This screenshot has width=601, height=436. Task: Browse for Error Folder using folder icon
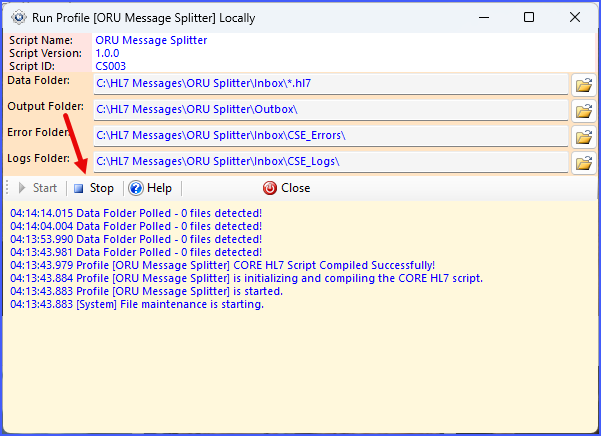[584, 137]
